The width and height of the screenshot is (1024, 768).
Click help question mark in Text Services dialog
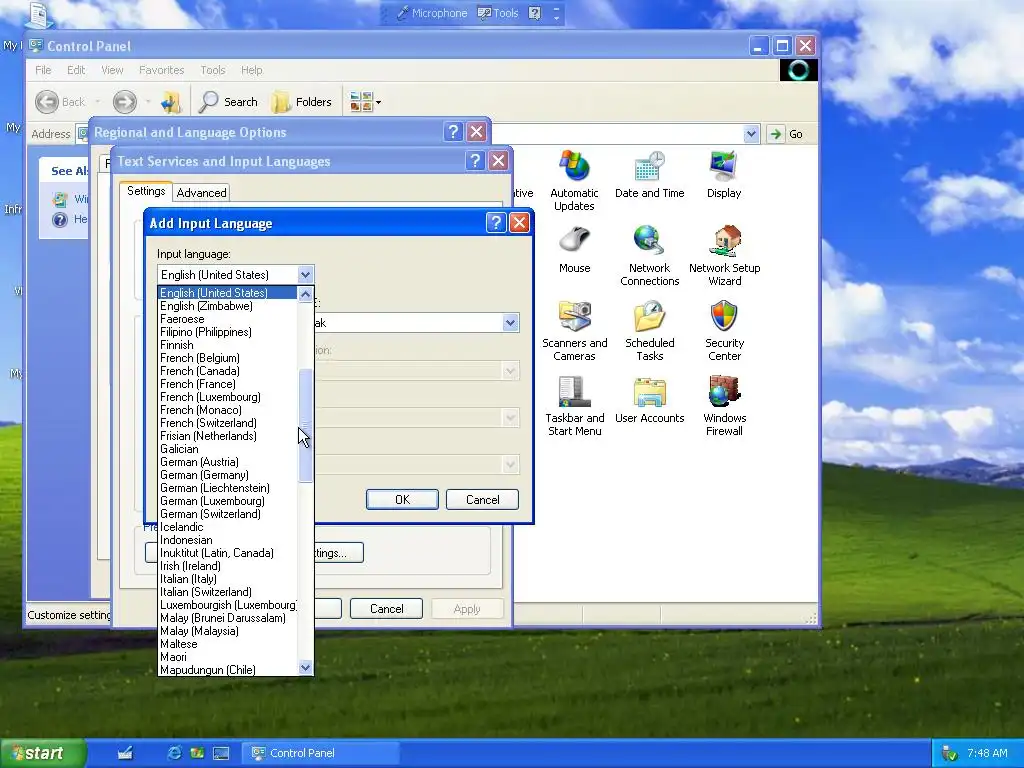[x=475, y=161]
